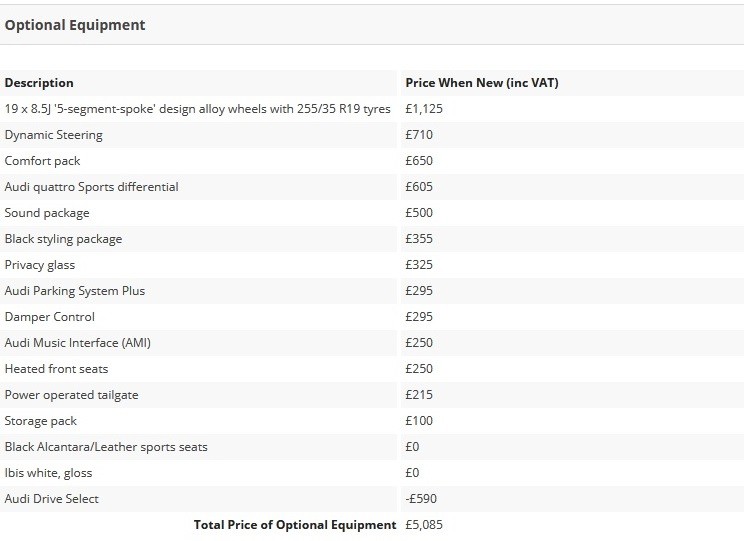Select the Black styling package row
The image size is (744, 541).
pos(372,239)
